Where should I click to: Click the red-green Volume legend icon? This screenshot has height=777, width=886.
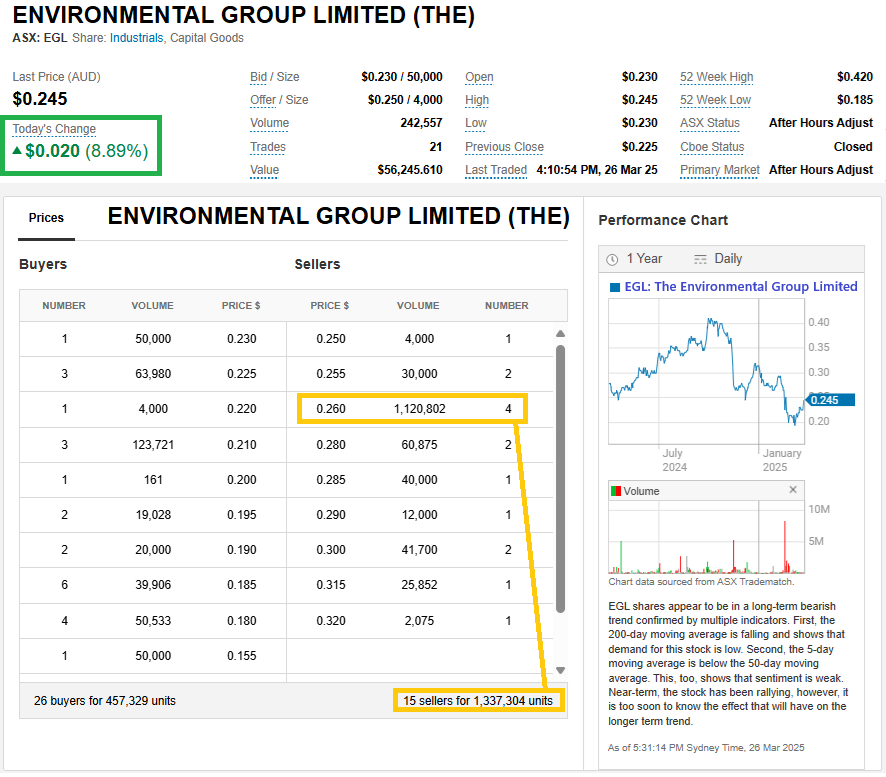(x=616, y=491)
